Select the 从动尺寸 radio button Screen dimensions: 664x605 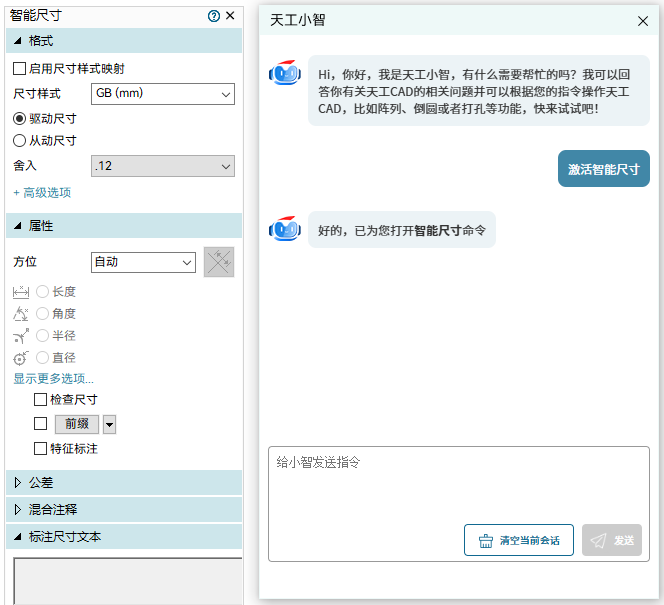pyautogui.click(x=19, y=141)
